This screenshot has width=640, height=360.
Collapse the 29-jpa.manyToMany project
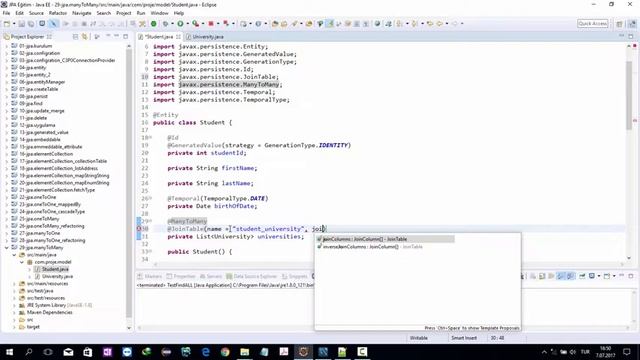coord(7,247)
